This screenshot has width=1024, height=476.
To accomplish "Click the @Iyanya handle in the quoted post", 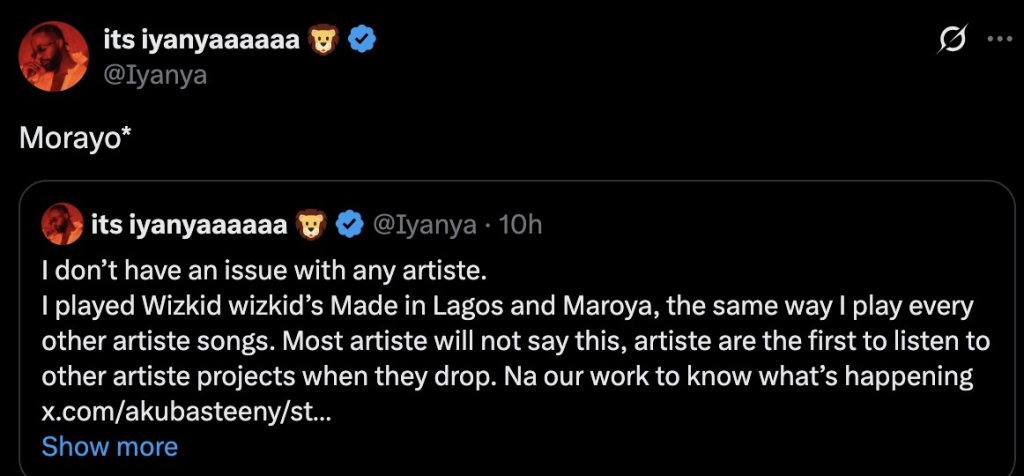I will (424, 225).
